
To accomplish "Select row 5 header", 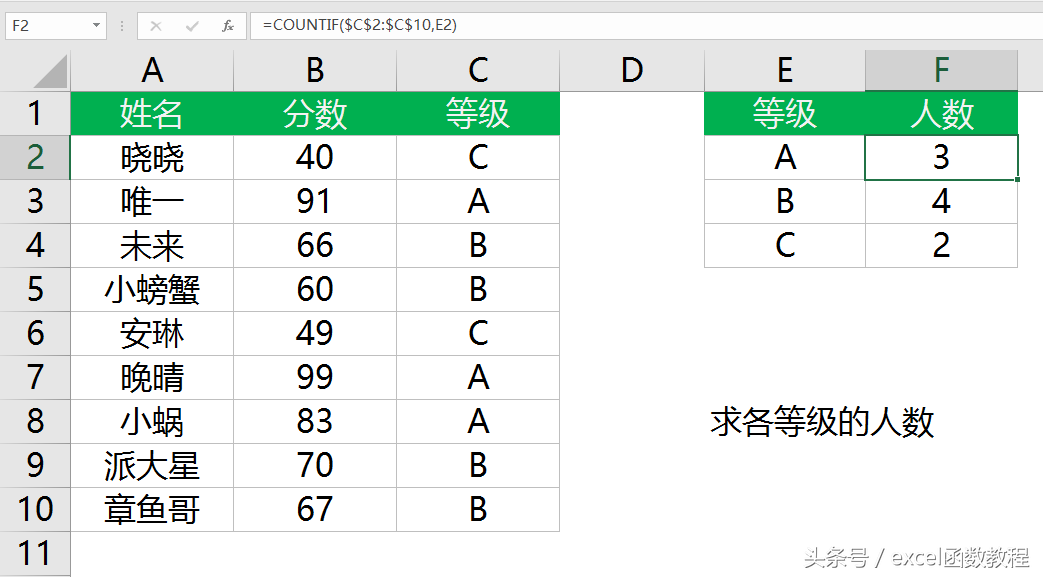I will coord(35,289).
